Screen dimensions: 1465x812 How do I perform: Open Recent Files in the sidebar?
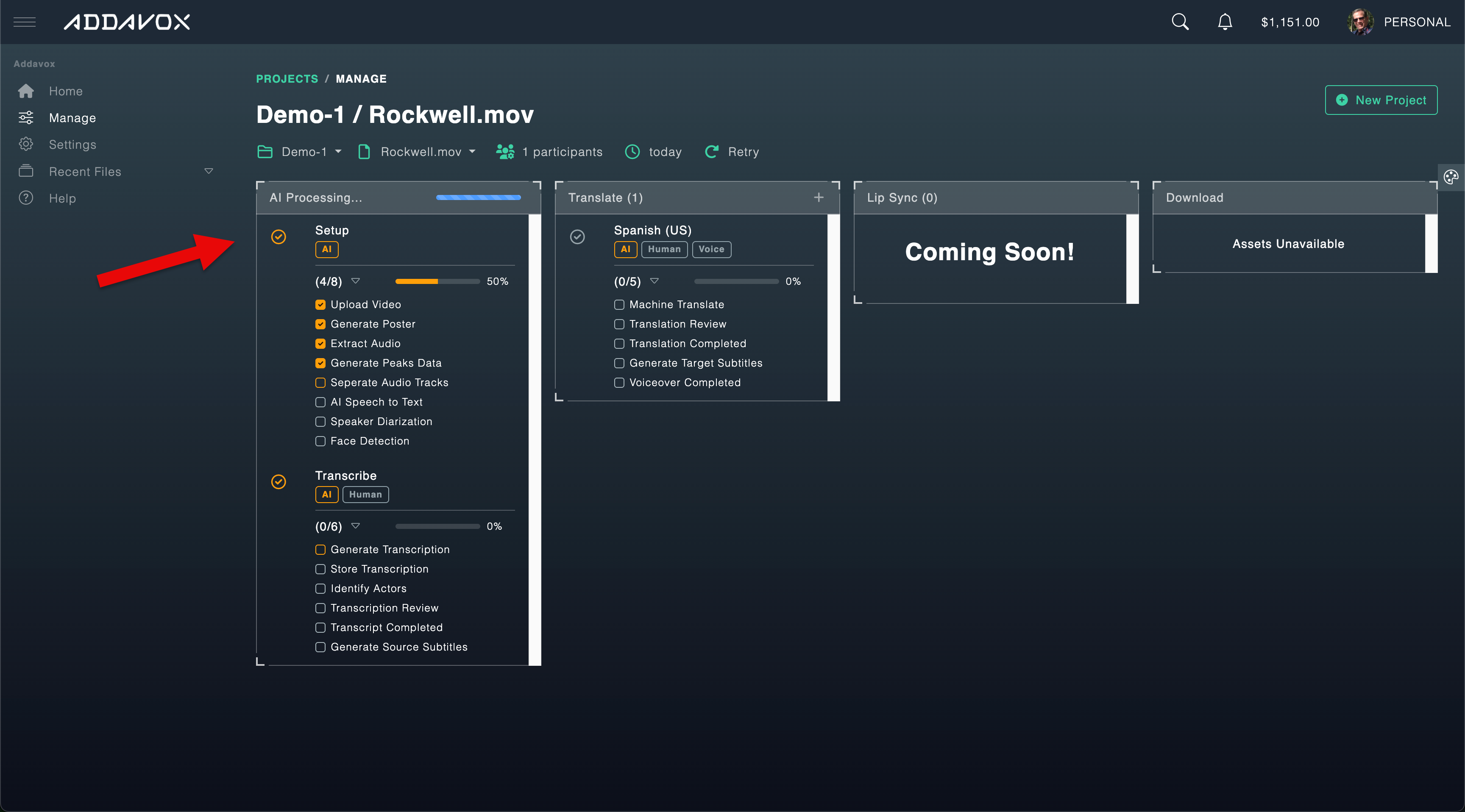point(85,171)
